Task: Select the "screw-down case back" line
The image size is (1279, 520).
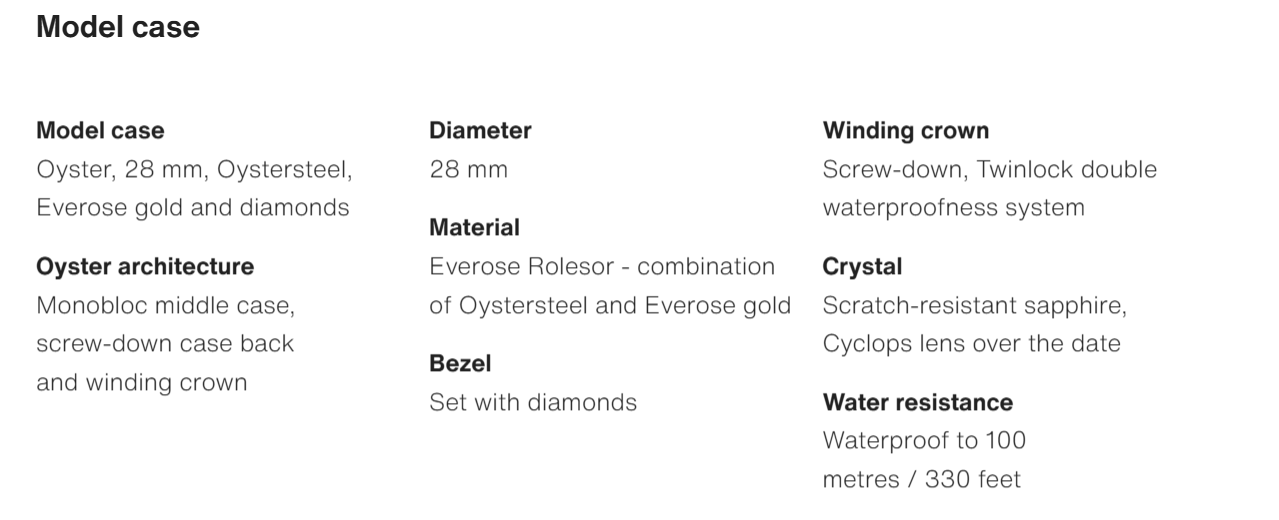Action: pyautogui.click(x=165, y=343)
